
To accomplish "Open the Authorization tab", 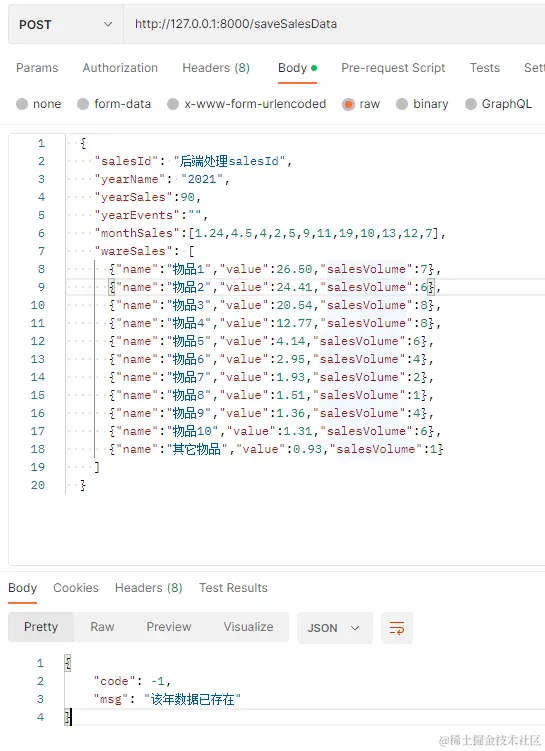I will [120, 68].
